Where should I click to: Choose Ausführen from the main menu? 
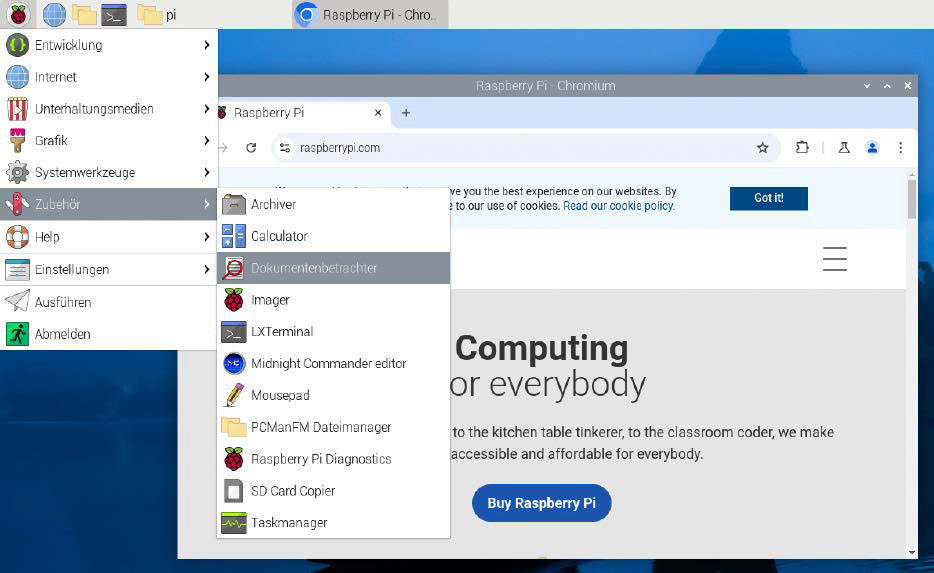(108, 302)
